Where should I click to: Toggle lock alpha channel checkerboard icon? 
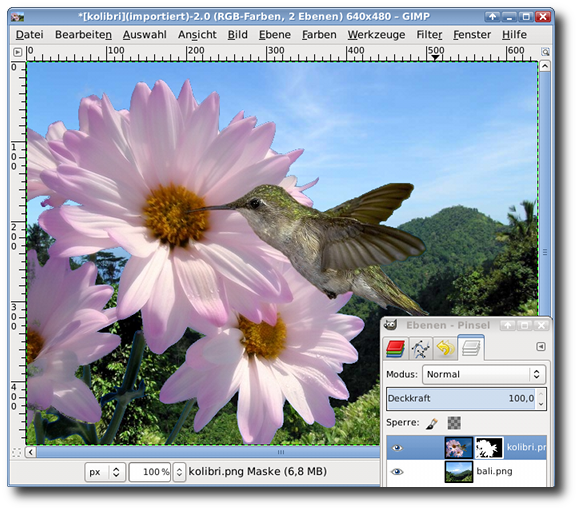click(454, 423)
